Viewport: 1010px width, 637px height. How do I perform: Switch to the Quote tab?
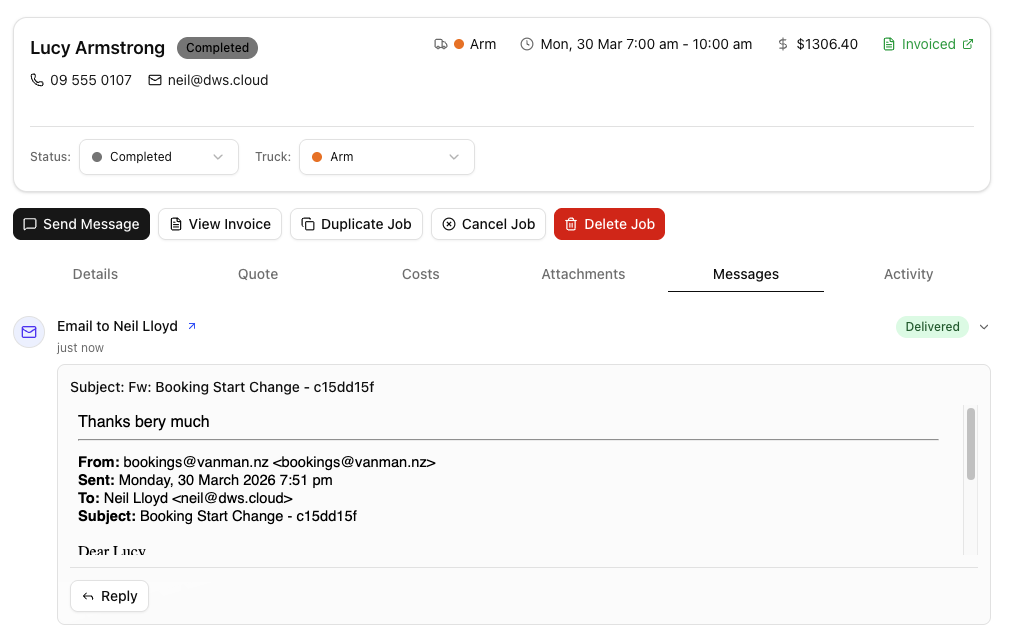258,274
